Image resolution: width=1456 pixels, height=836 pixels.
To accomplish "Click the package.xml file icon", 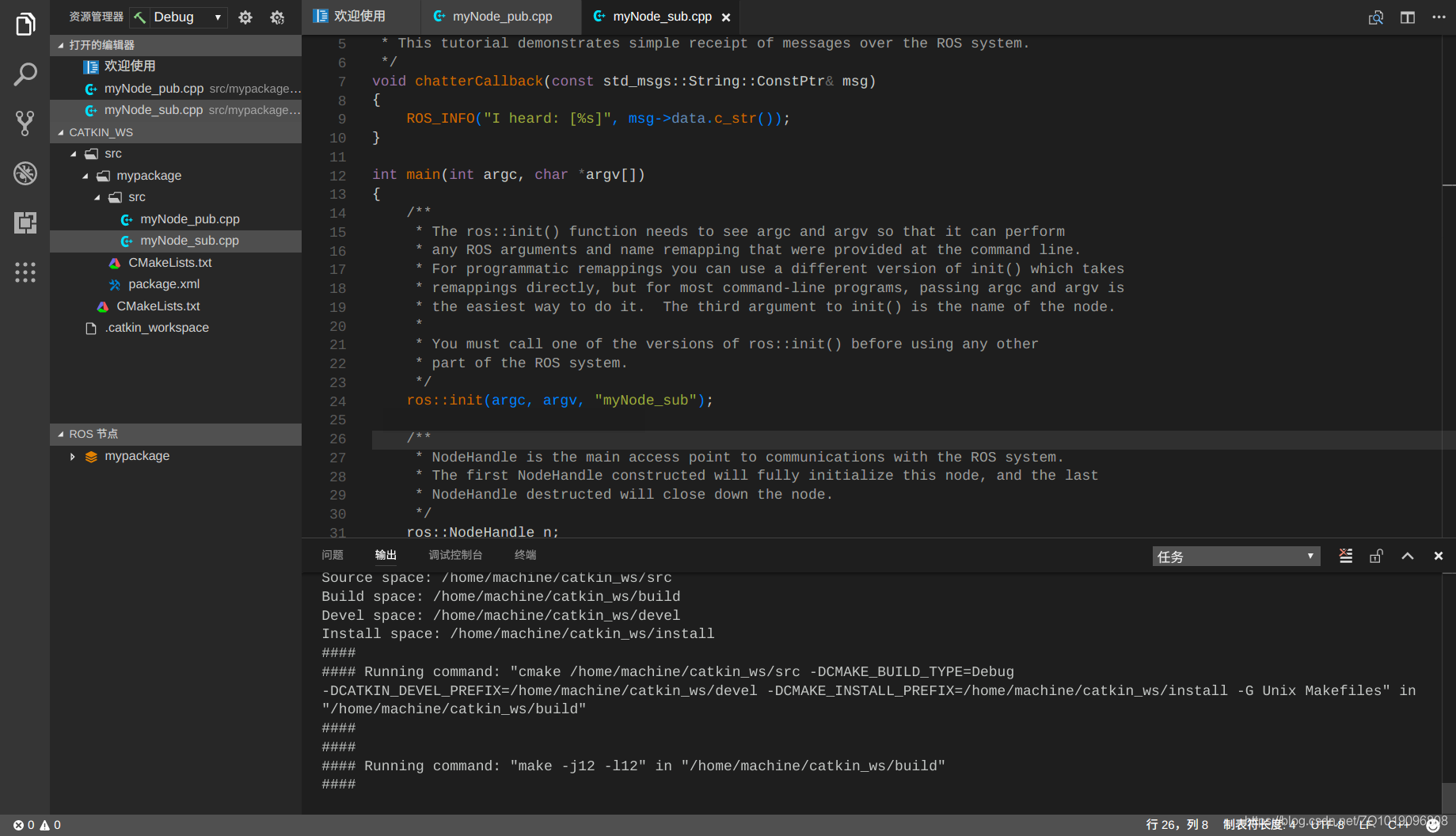I will (x=114, y=284).
